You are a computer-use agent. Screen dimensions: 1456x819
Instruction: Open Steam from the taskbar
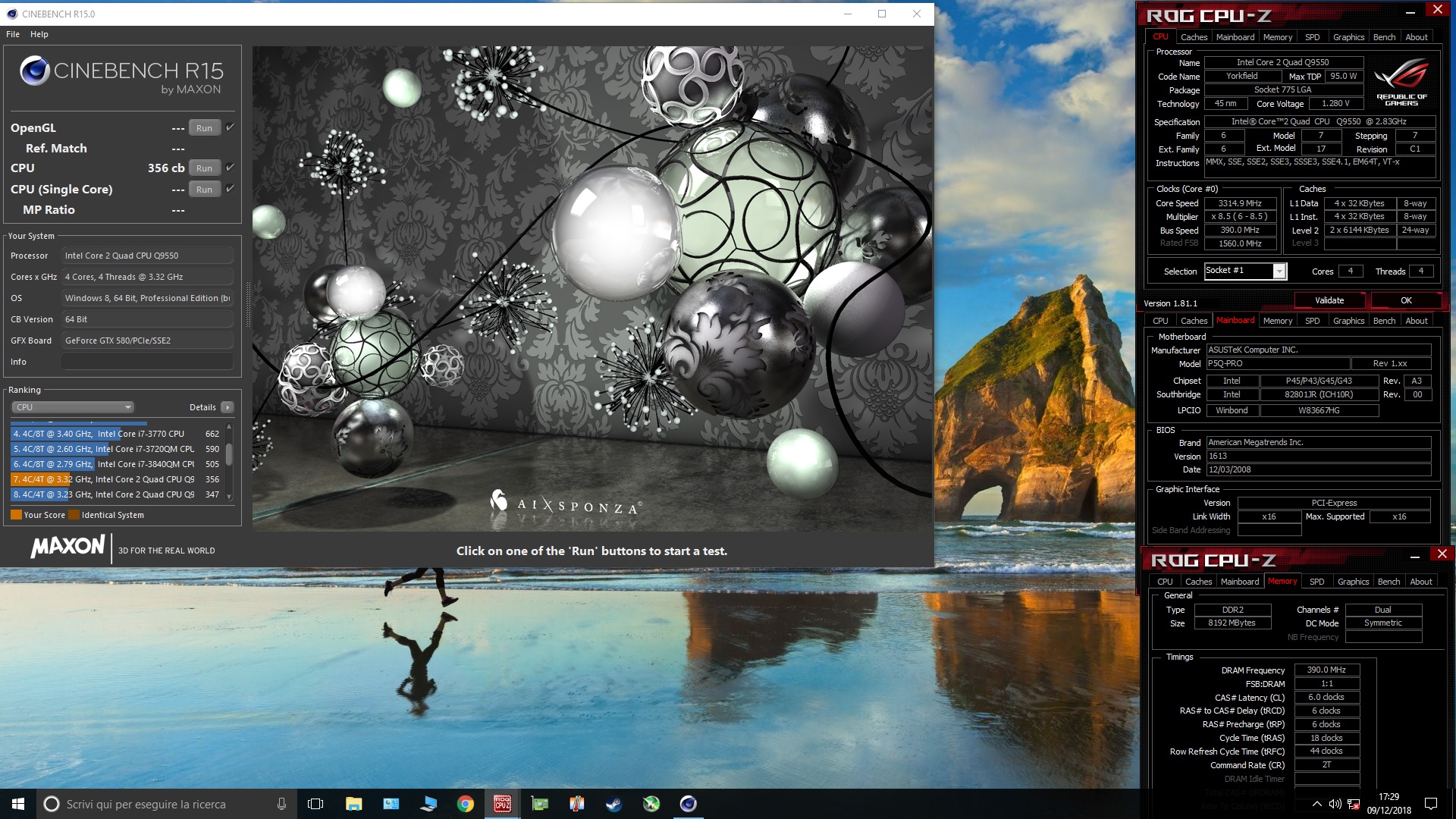point(613,804)
